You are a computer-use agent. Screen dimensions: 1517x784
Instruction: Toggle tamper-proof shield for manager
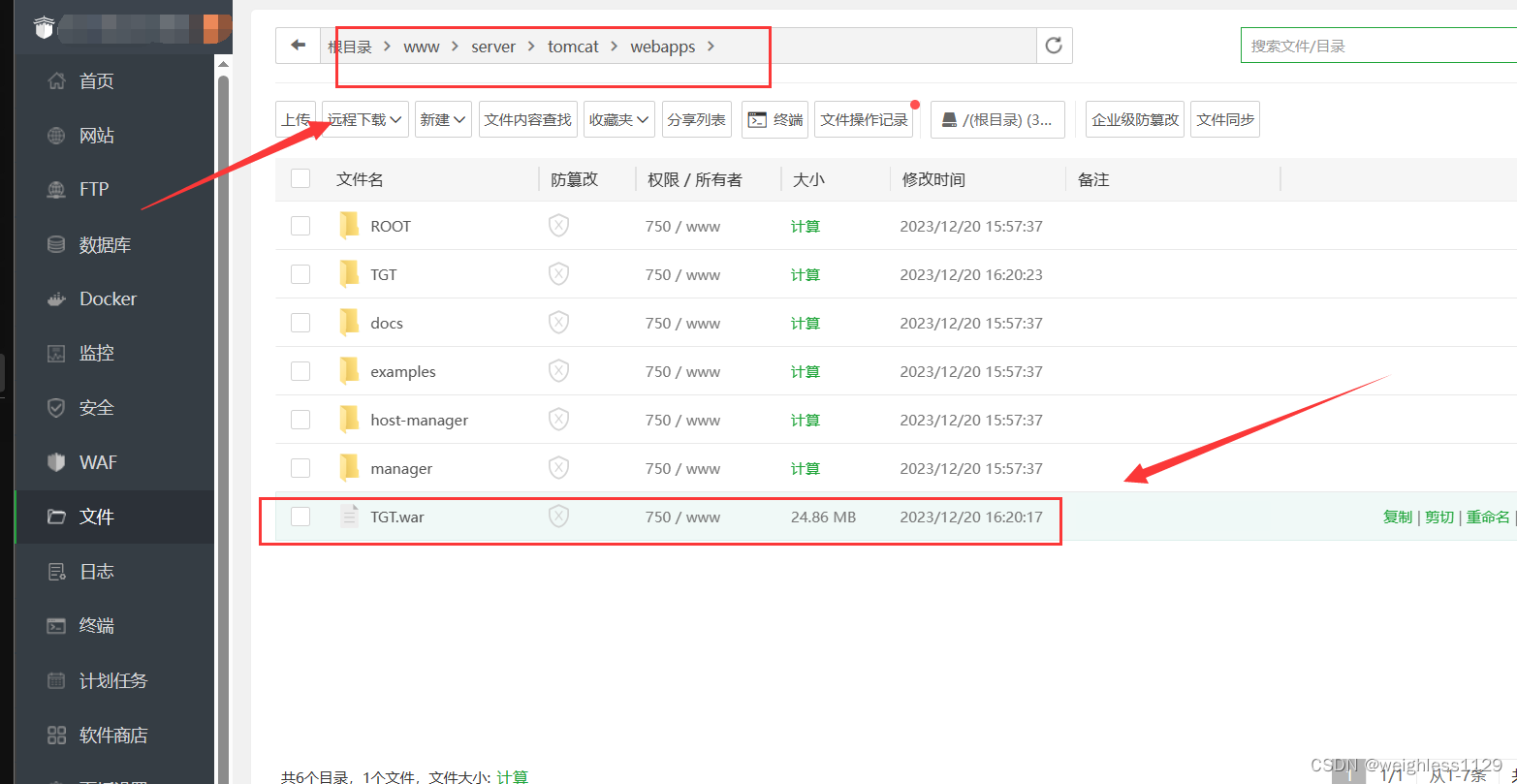(x=558, y=468)
